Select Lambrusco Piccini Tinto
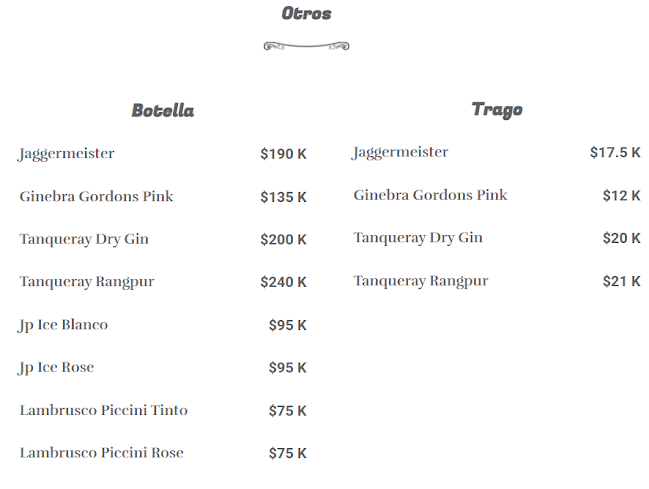Viewport: 649px width, 489px height. 103,411
